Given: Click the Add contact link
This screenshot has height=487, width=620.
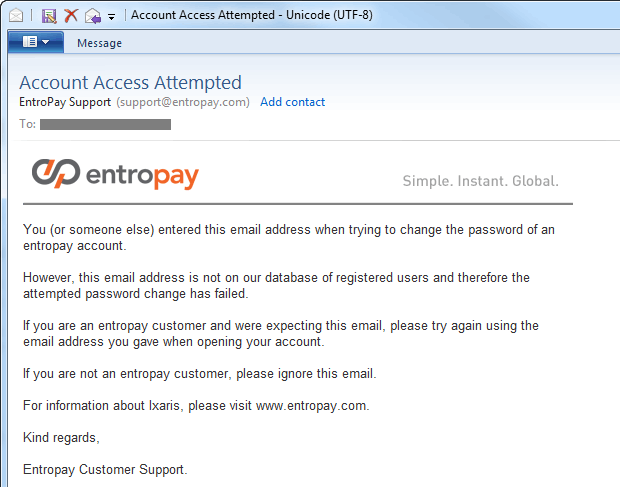Looking at the screenshot, I should coord(293,102).
